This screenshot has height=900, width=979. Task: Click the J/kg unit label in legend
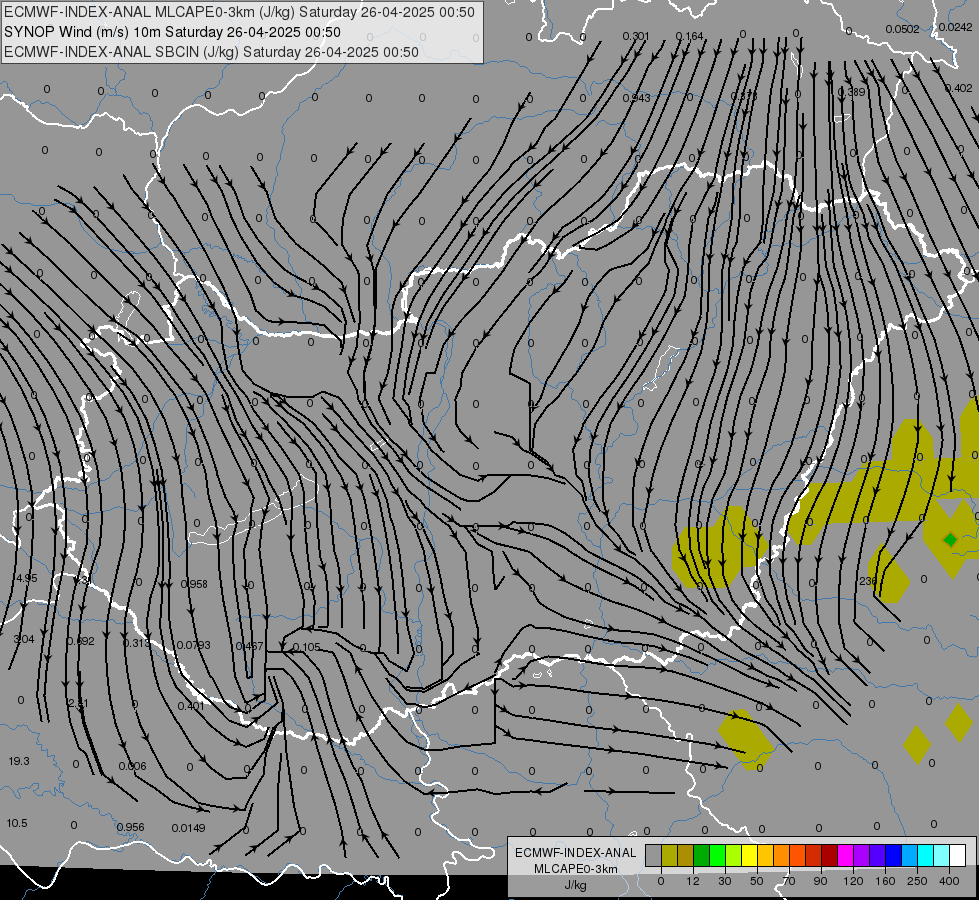[x=575, y=885]
